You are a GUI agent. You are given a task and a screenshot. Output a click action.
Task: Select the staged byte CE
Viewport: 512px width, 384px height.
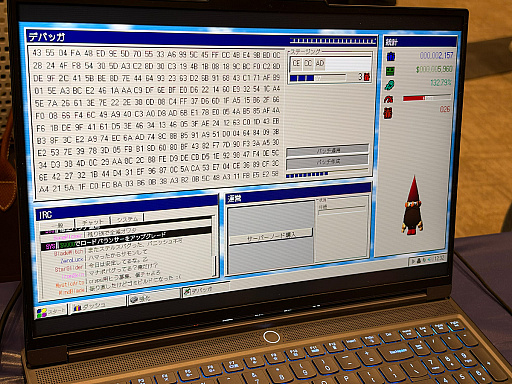[x=296, y=63]
